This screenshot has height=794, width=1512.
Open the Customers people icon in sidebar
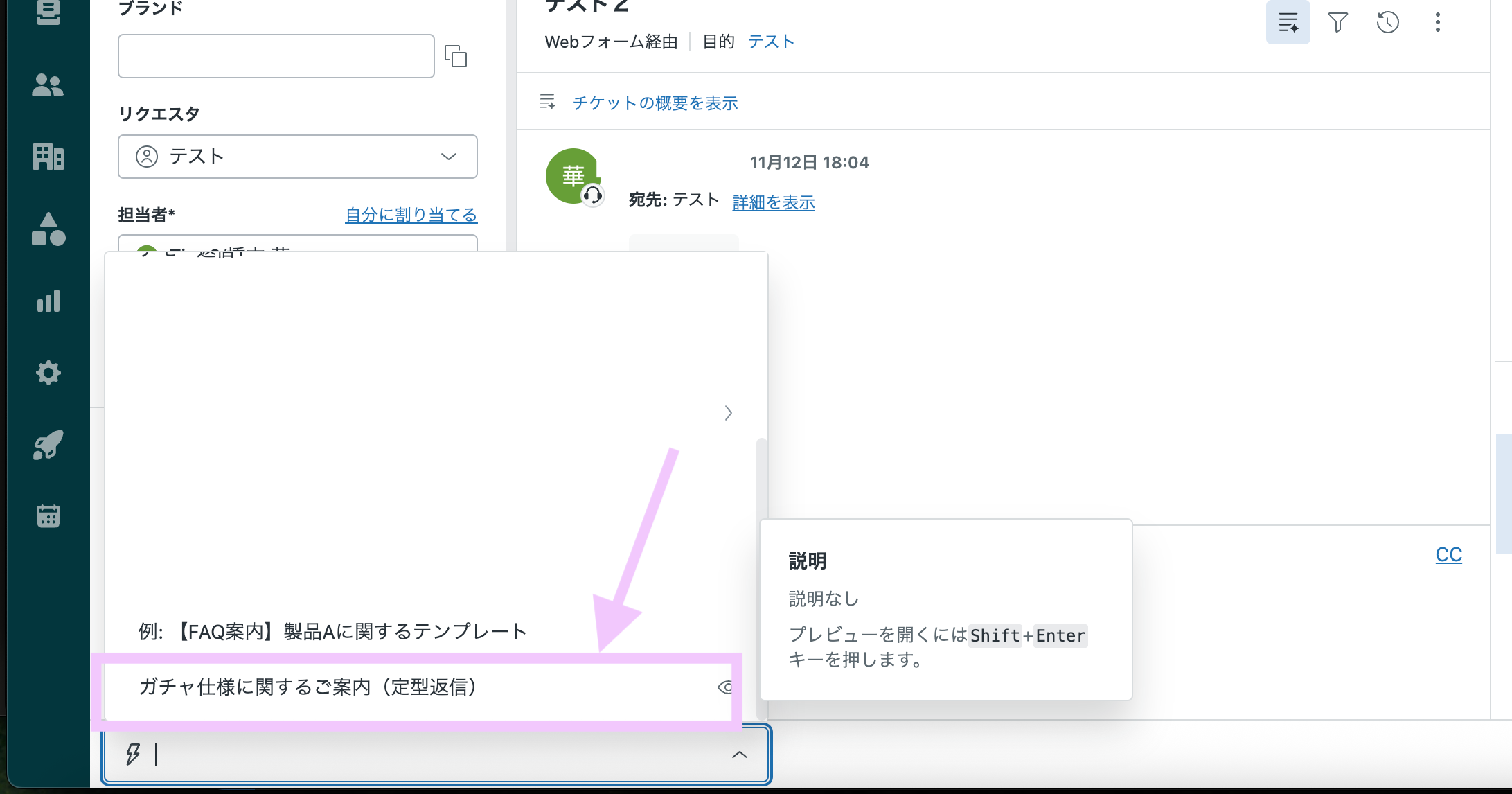tap(48, 85)
